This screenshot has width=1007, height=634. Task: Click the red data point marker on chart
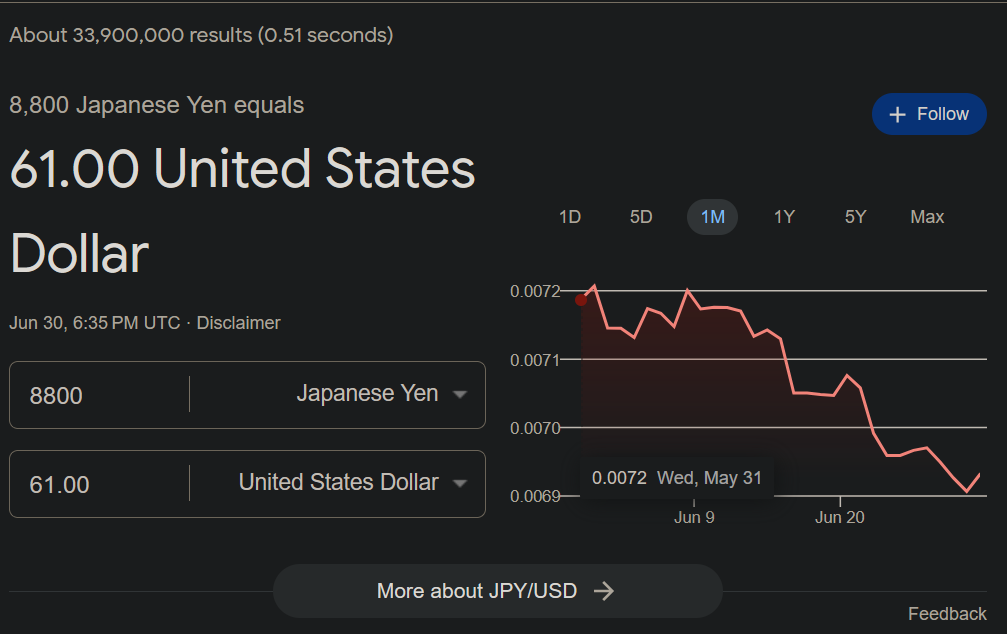coord(581,299)
